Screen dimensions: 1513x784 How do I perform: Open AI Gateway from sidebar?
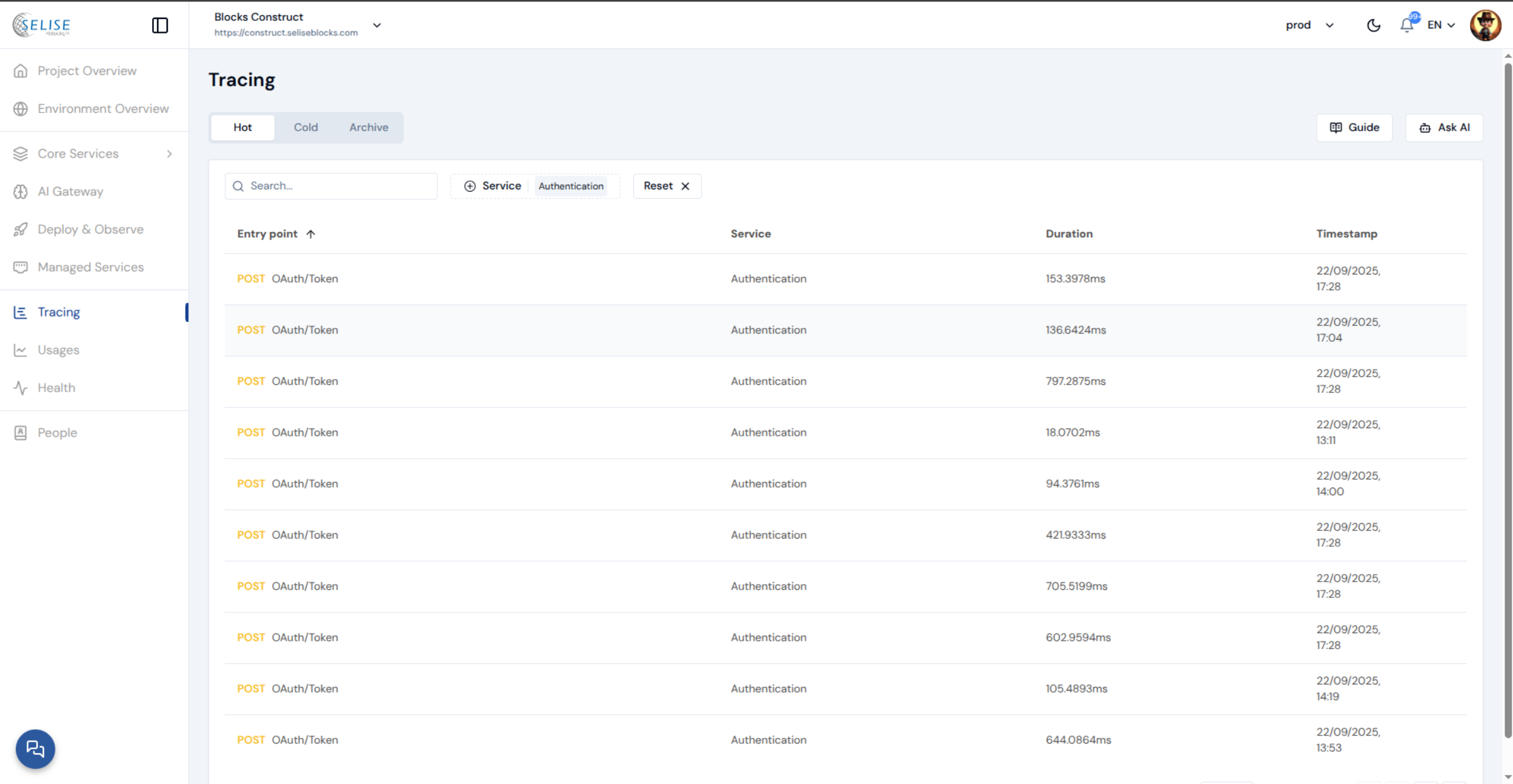tap(70, 192)
